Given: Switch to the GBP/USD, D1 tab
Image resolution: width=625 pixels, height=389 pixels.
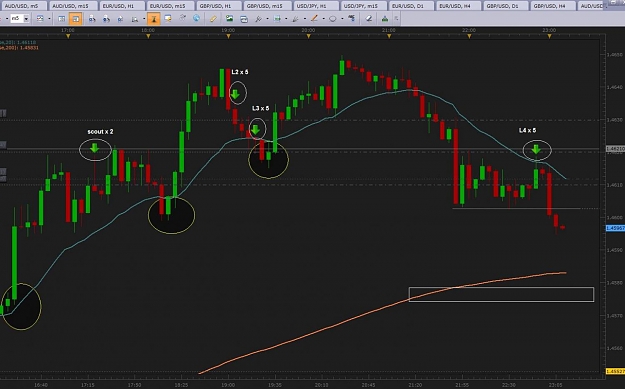Looking at the screenshot, I should coord(506,6).
